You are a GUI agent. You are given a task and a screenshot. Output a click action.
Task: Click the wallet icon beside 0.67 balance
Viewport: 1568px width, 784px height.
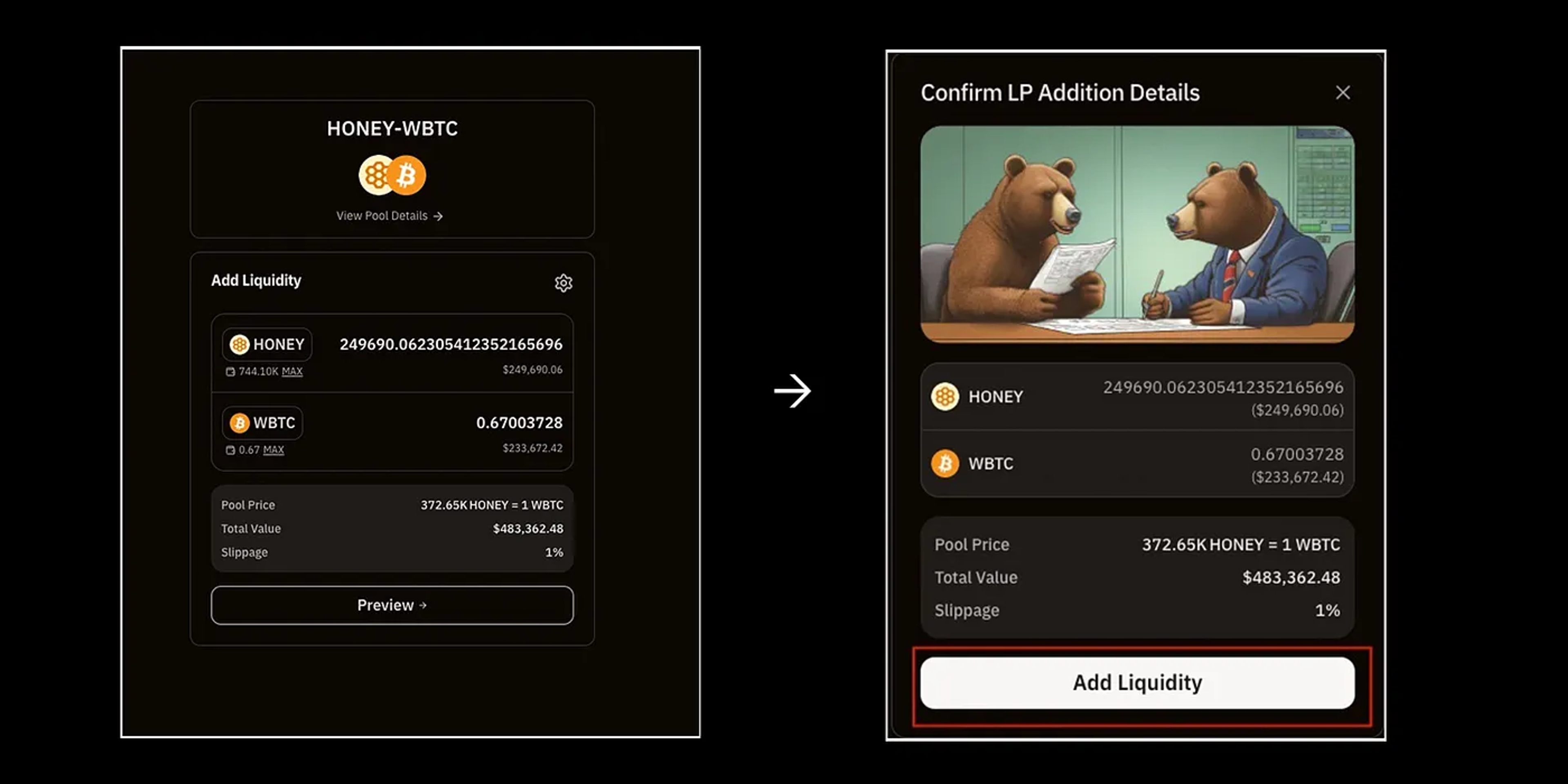pyautogui.click(x=230, y=450)
